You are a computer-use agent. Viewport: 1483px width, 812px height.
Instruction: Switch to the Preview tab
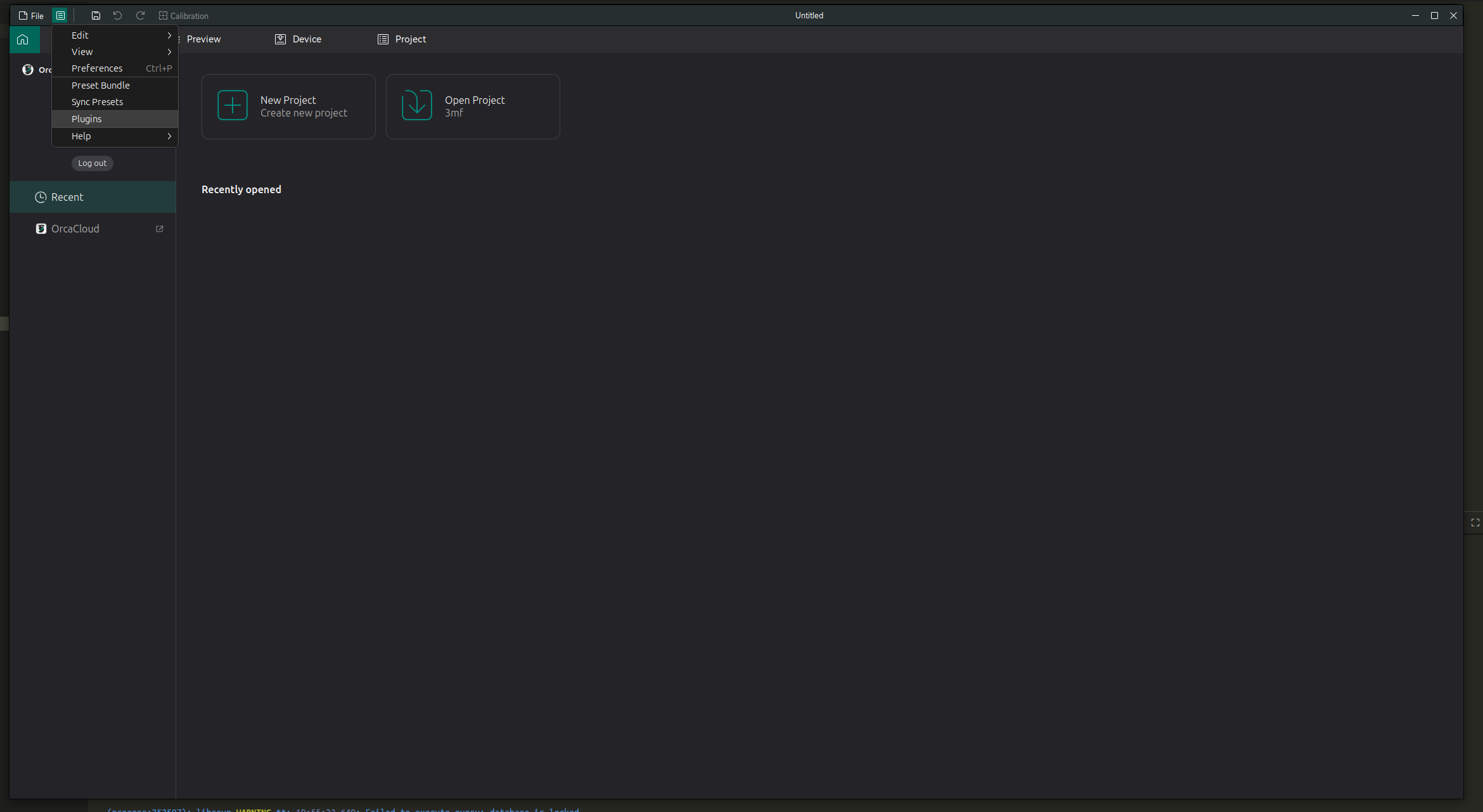[x=203, y=39]
